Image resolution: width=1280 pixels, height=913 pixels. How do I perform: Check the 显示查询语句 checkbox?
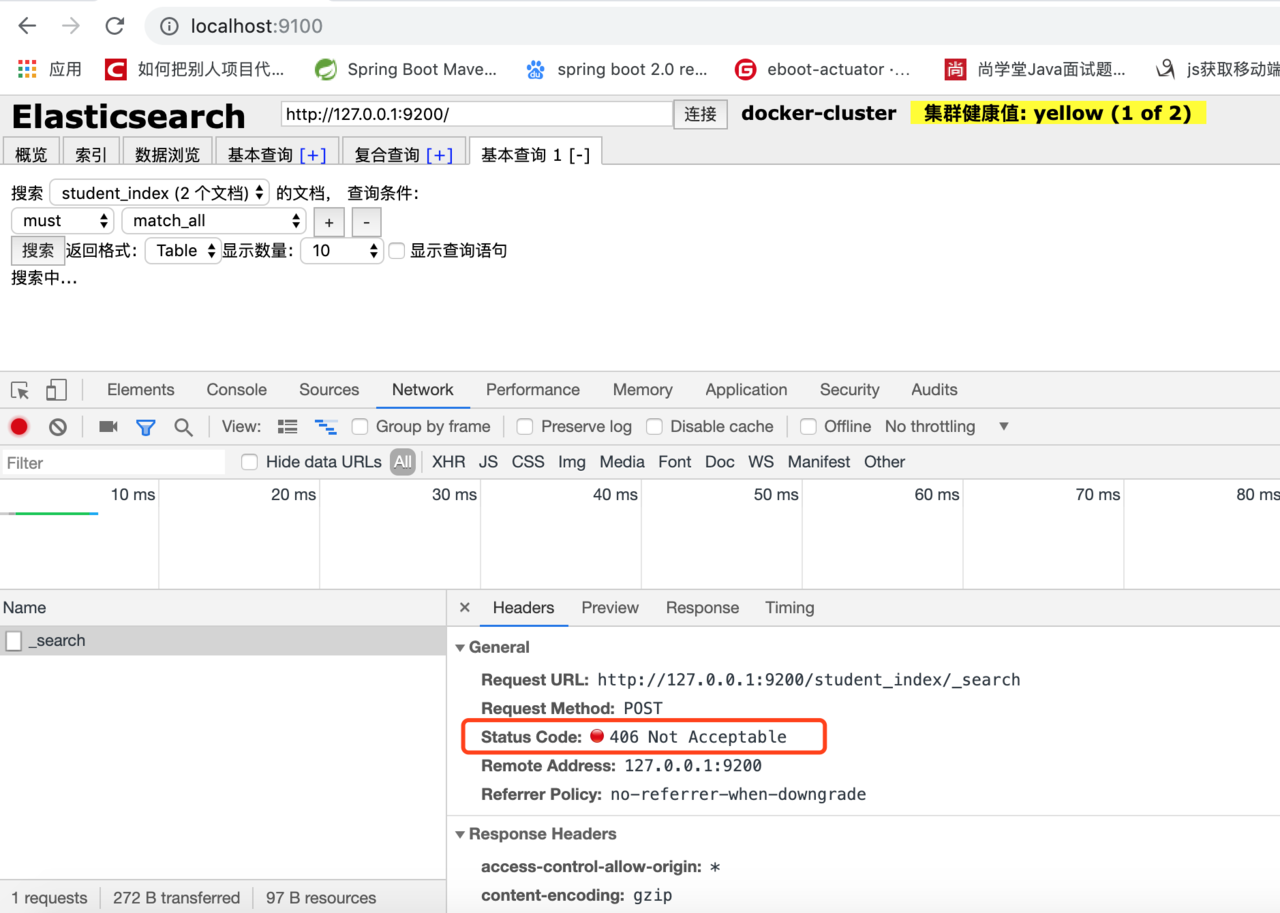point(397,251)
